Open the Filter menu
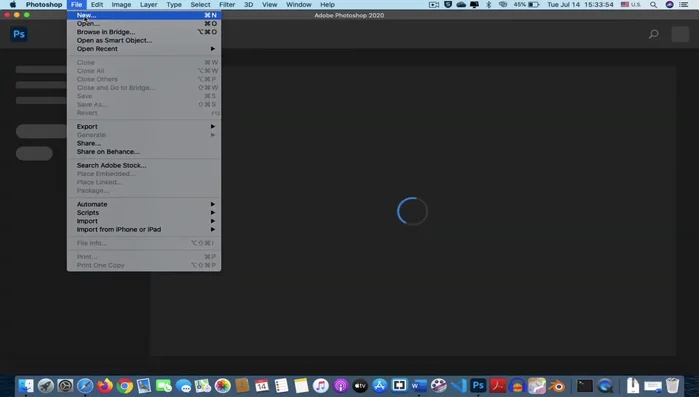Screen dimensions: 699x397 pos(227,4)
